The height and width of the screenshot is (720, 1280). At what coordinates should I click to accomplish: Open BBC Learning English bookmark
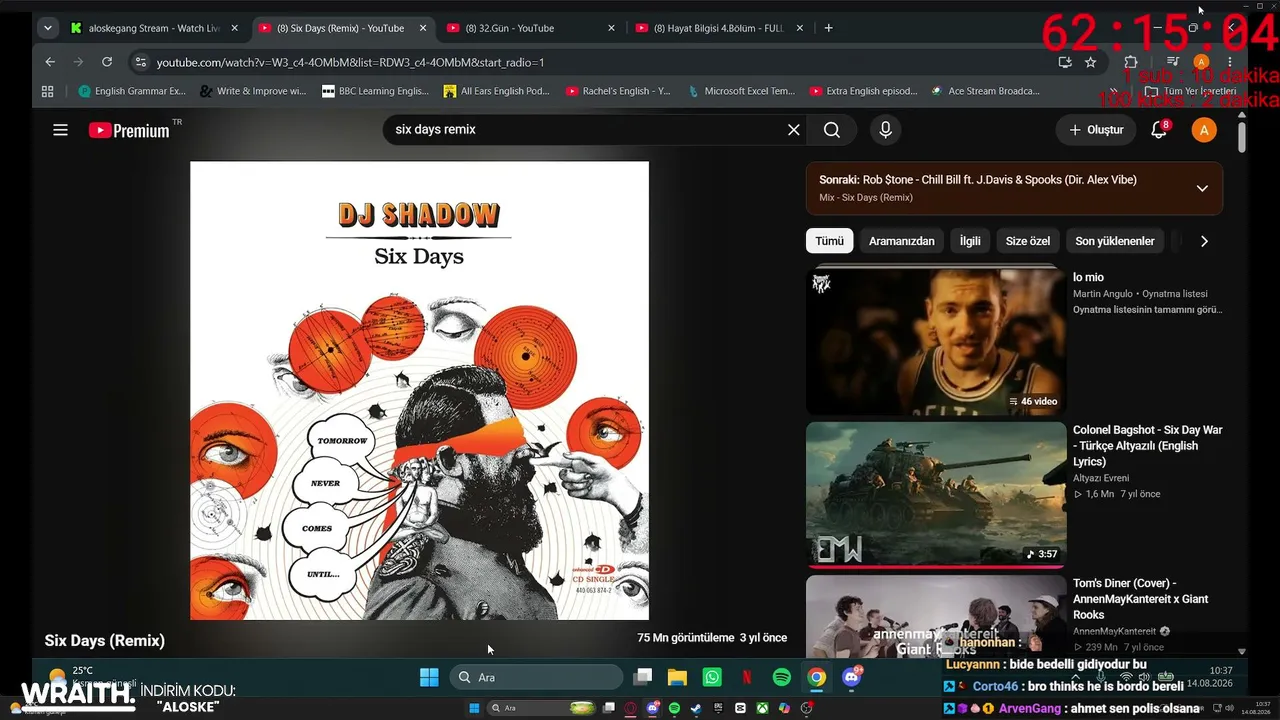(375, 91)
